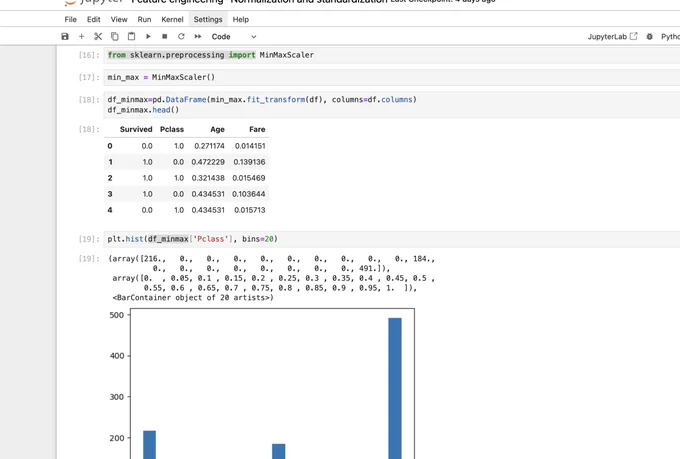
Task: Click the bug debugger icon in the toolbar
Action: [x=649, y=36]
